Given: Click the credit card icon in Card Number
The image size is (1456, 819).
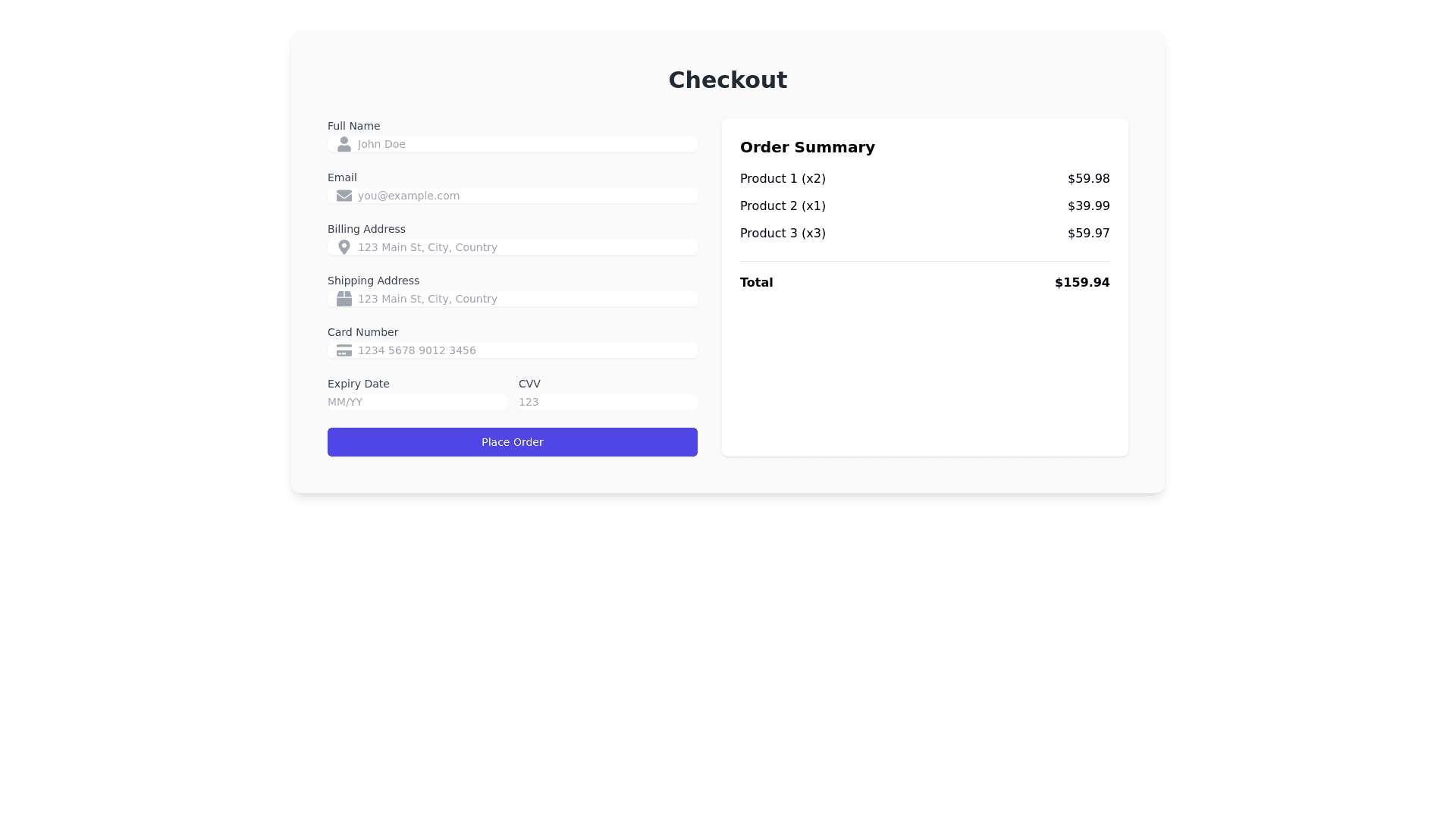Looking at the screenshot, I should pyautogui.click(x=344, y=350).
